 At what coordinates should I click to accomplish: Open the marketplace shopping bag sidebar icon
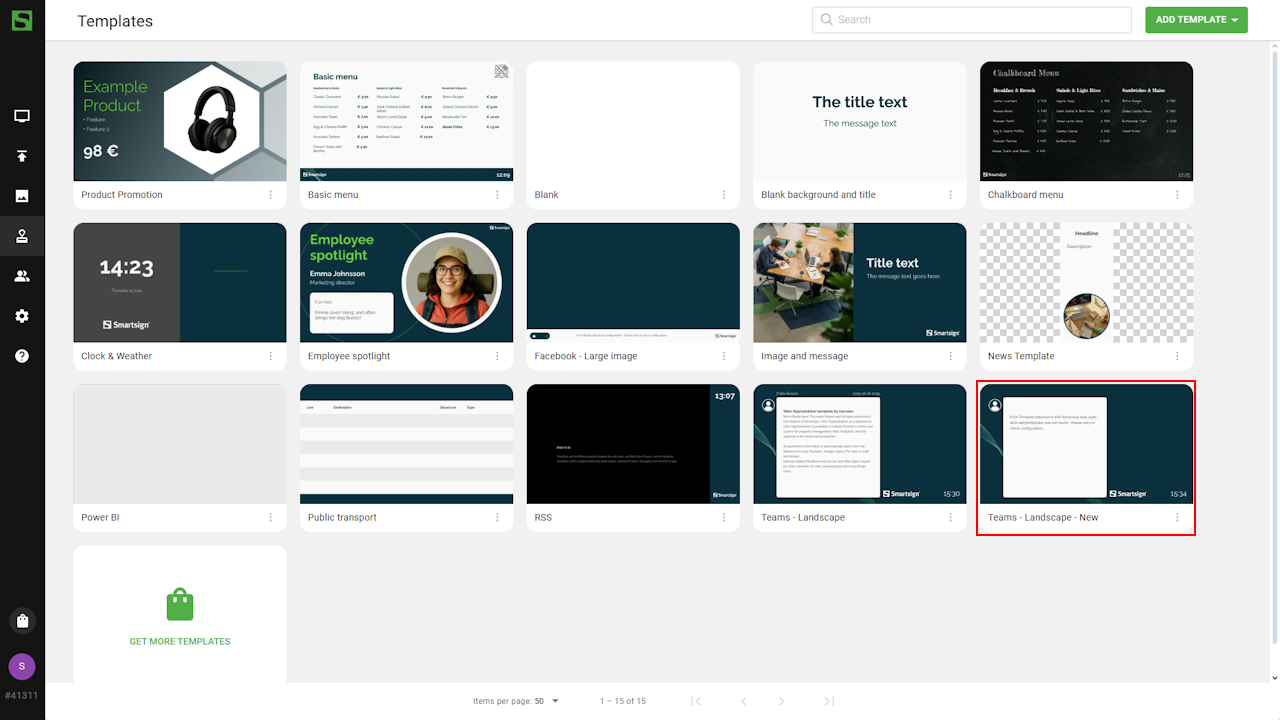click(22, 620)
